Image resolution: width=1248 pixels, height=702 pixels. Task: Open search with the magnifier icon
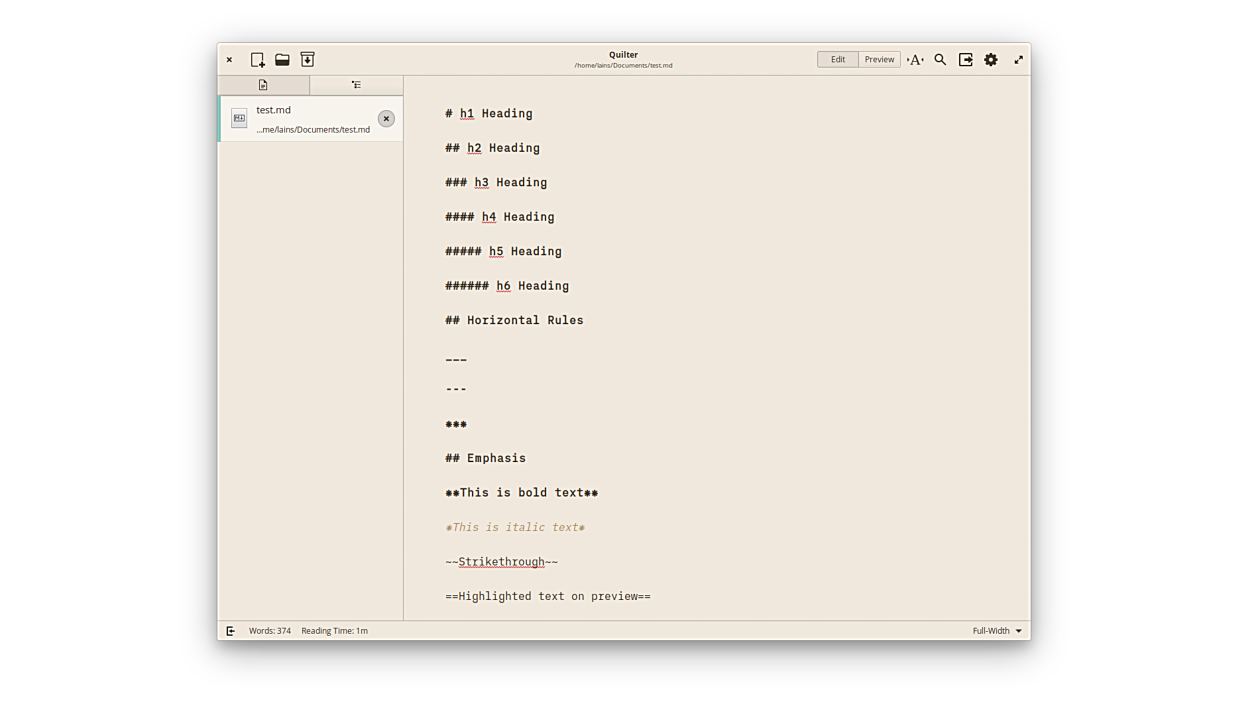[x=940, y=60]
